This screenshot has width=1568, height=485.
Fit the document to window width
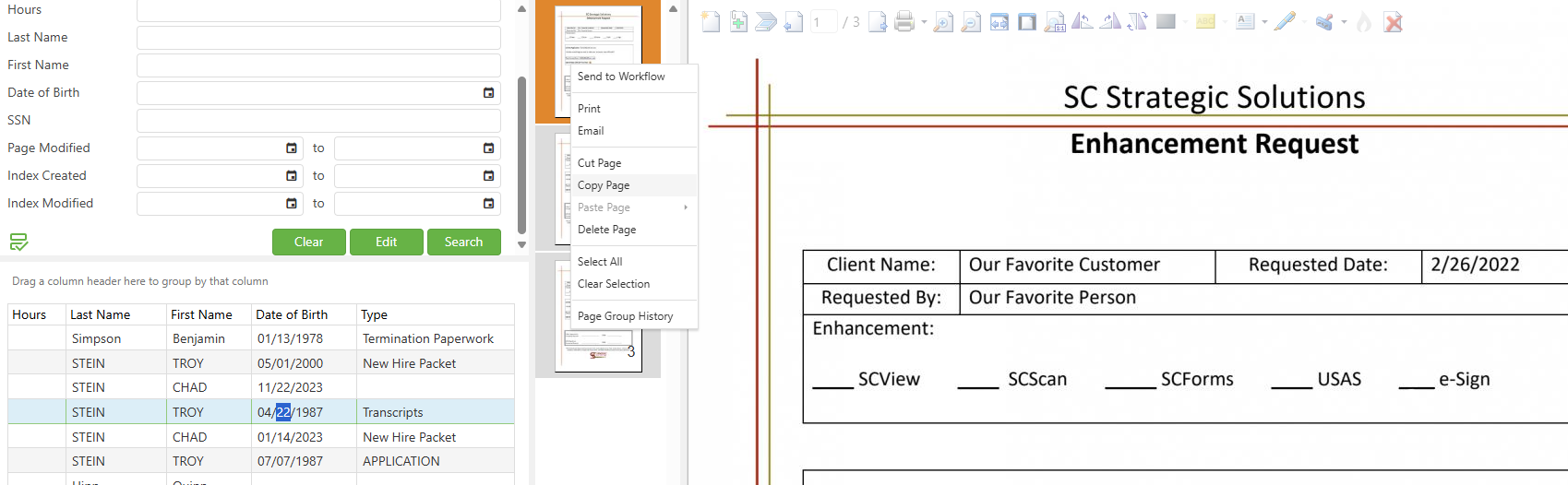(999, 22)
